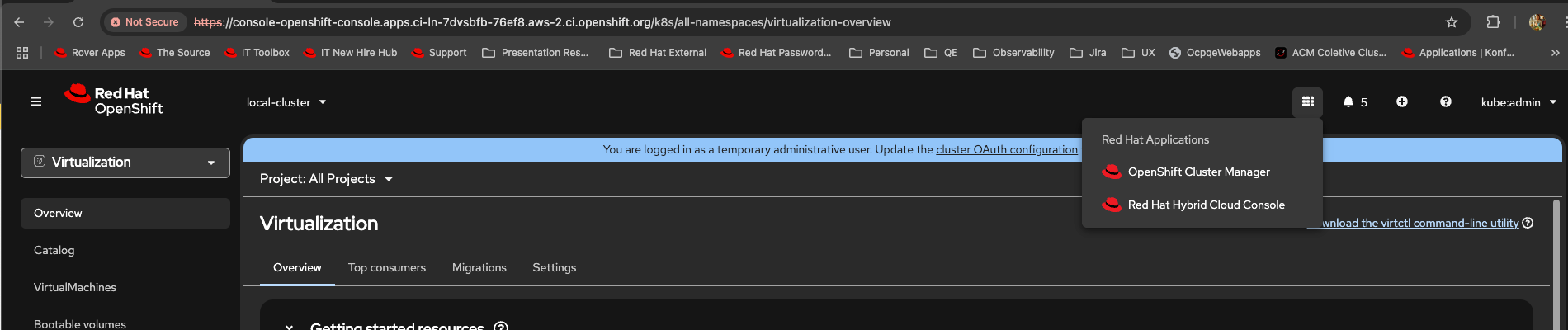This screenshot has width=1568, height=330.
Task: Click the hamburger navigation menu icon
Action: (36, 101)
